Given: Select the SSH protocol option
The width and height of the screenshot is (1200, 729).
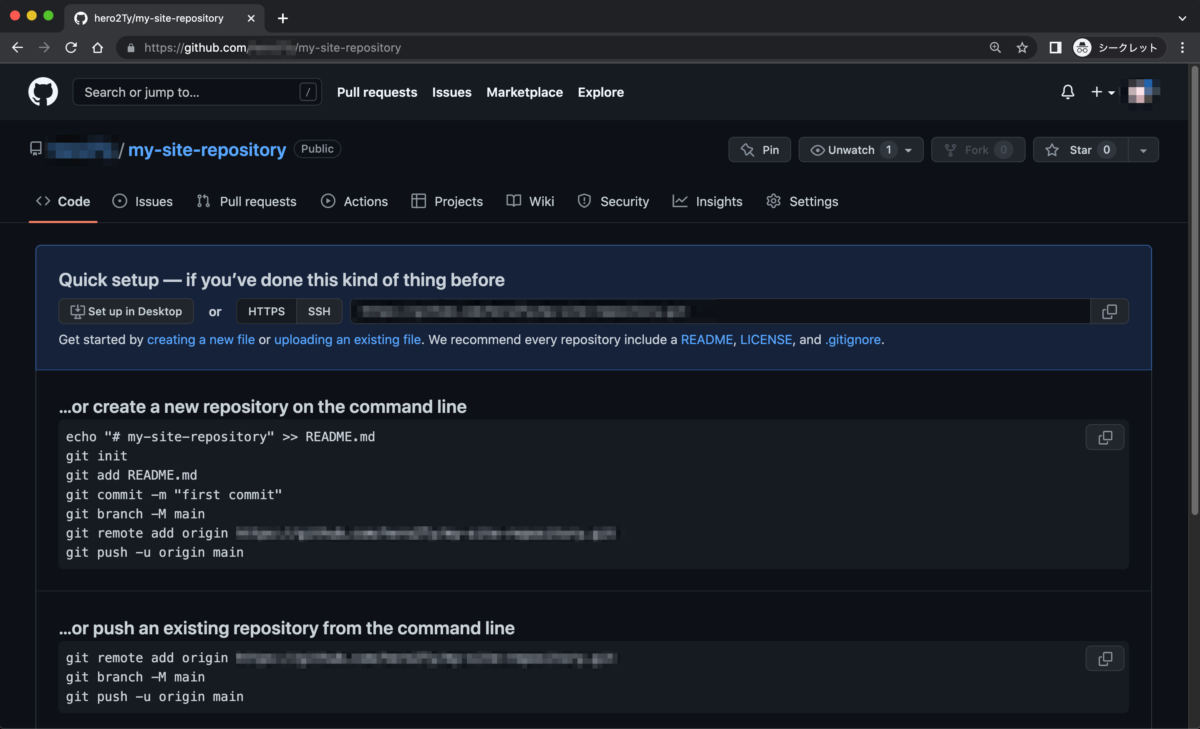Looking at the screenshot, I should (x=319, y=311).
